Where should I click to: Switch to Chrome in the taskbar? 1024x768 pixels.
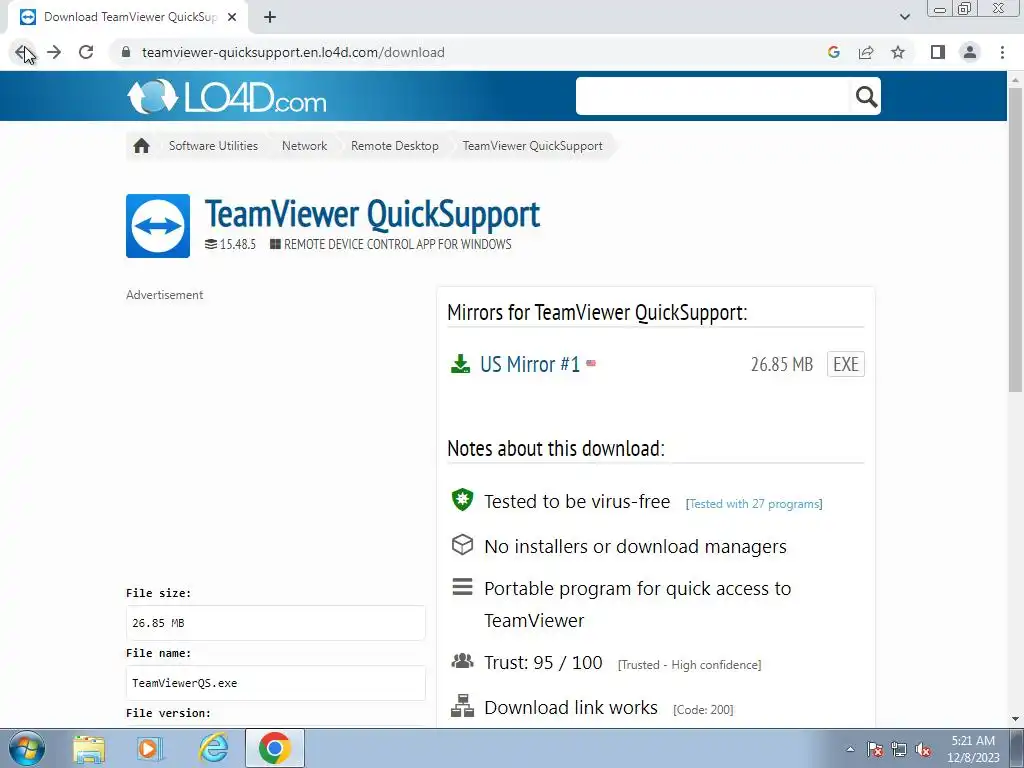pos(275,748)
